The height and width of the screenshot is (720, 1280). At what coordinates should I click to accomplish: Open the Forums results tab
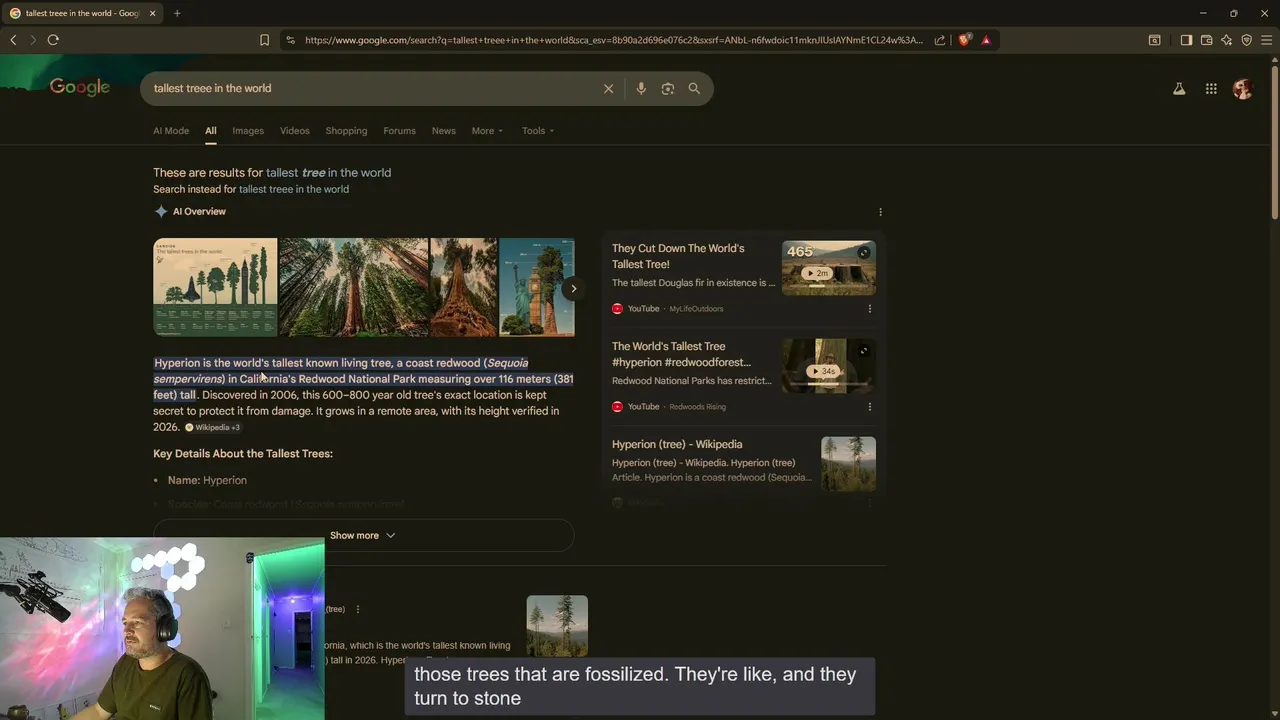[x=399, y=131]
